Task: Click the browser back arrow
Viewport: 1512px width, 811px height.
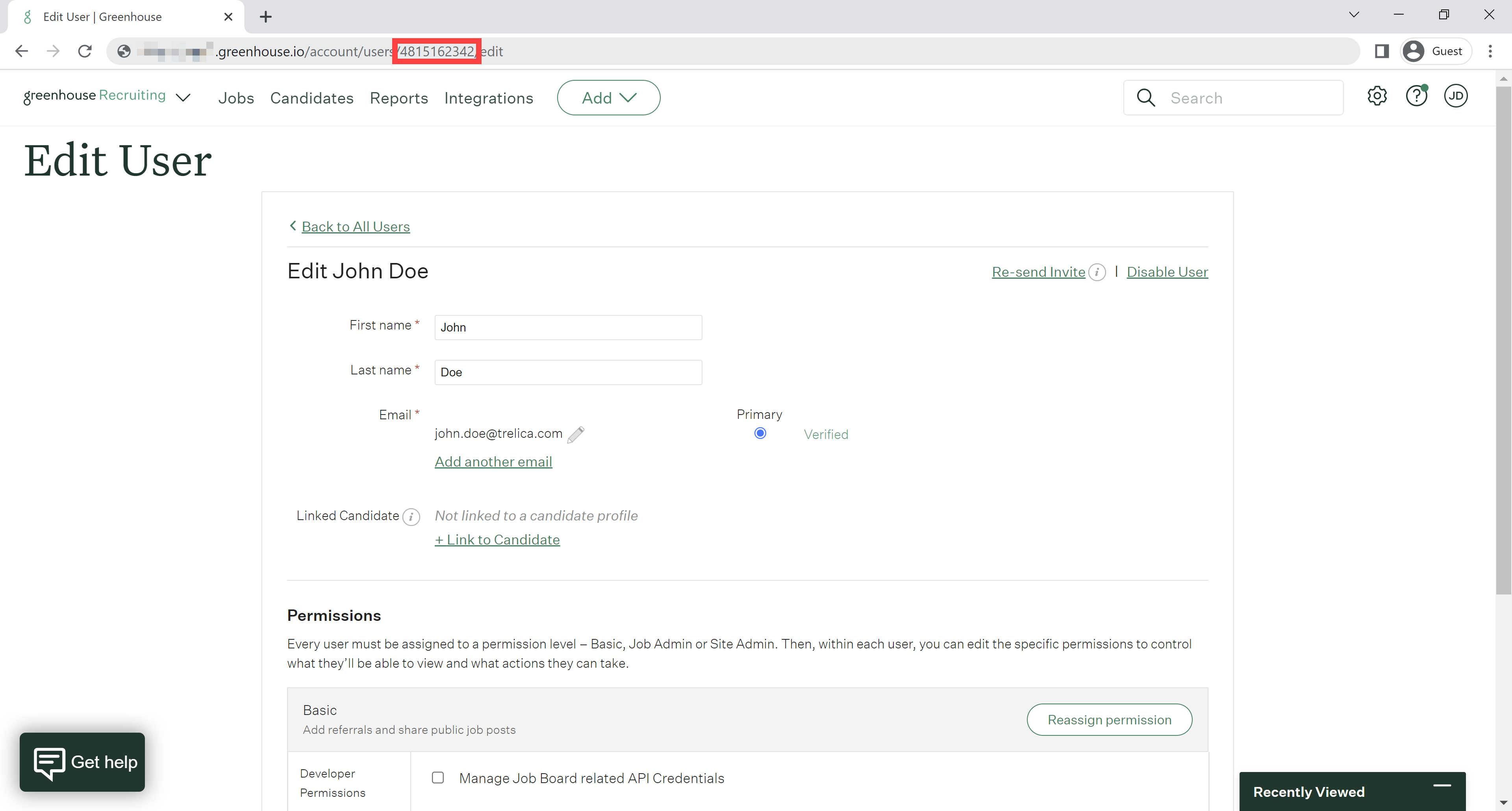Action: click(x=22, y=51)
